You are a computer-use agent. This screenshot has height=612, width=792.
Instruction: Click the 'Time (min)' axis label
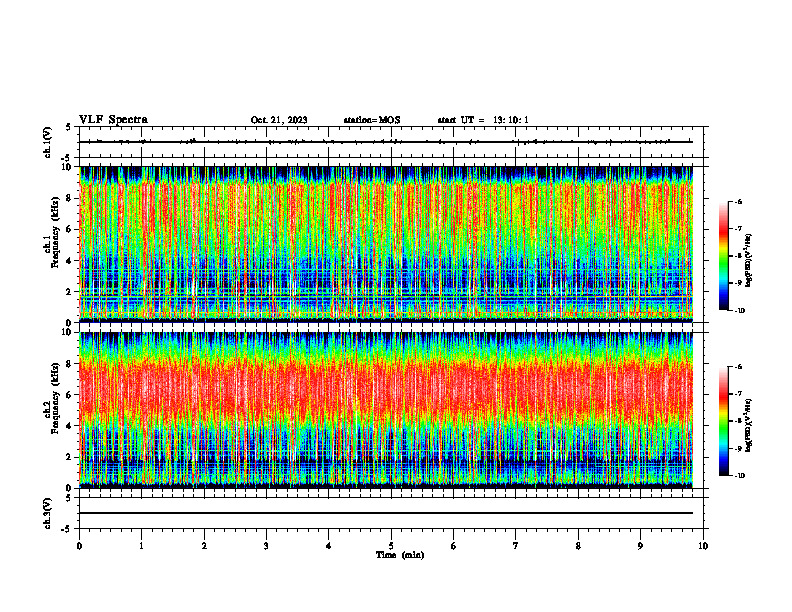[400, 555]
